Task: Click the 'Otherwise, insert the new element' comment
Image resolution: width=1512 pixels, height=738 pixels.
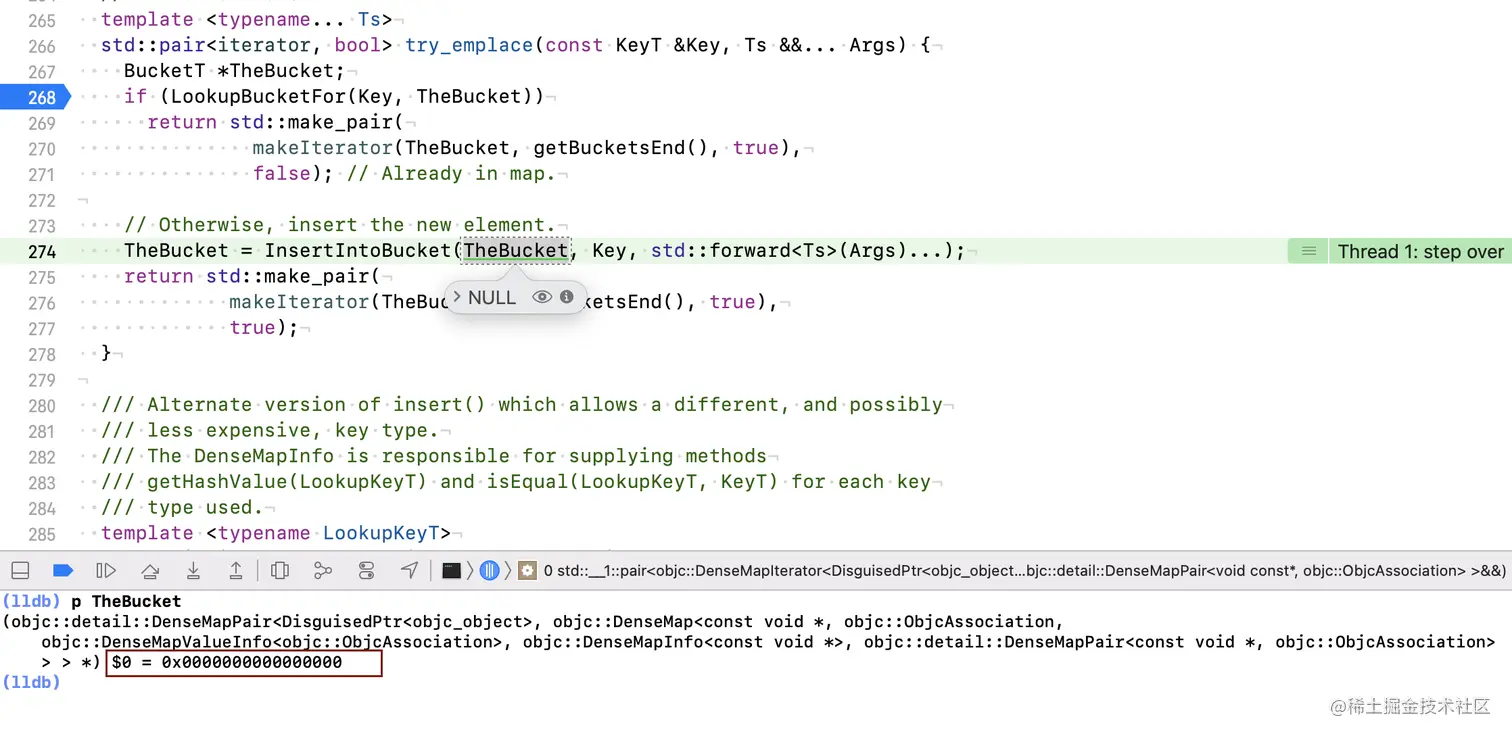Action: [339, 225]
